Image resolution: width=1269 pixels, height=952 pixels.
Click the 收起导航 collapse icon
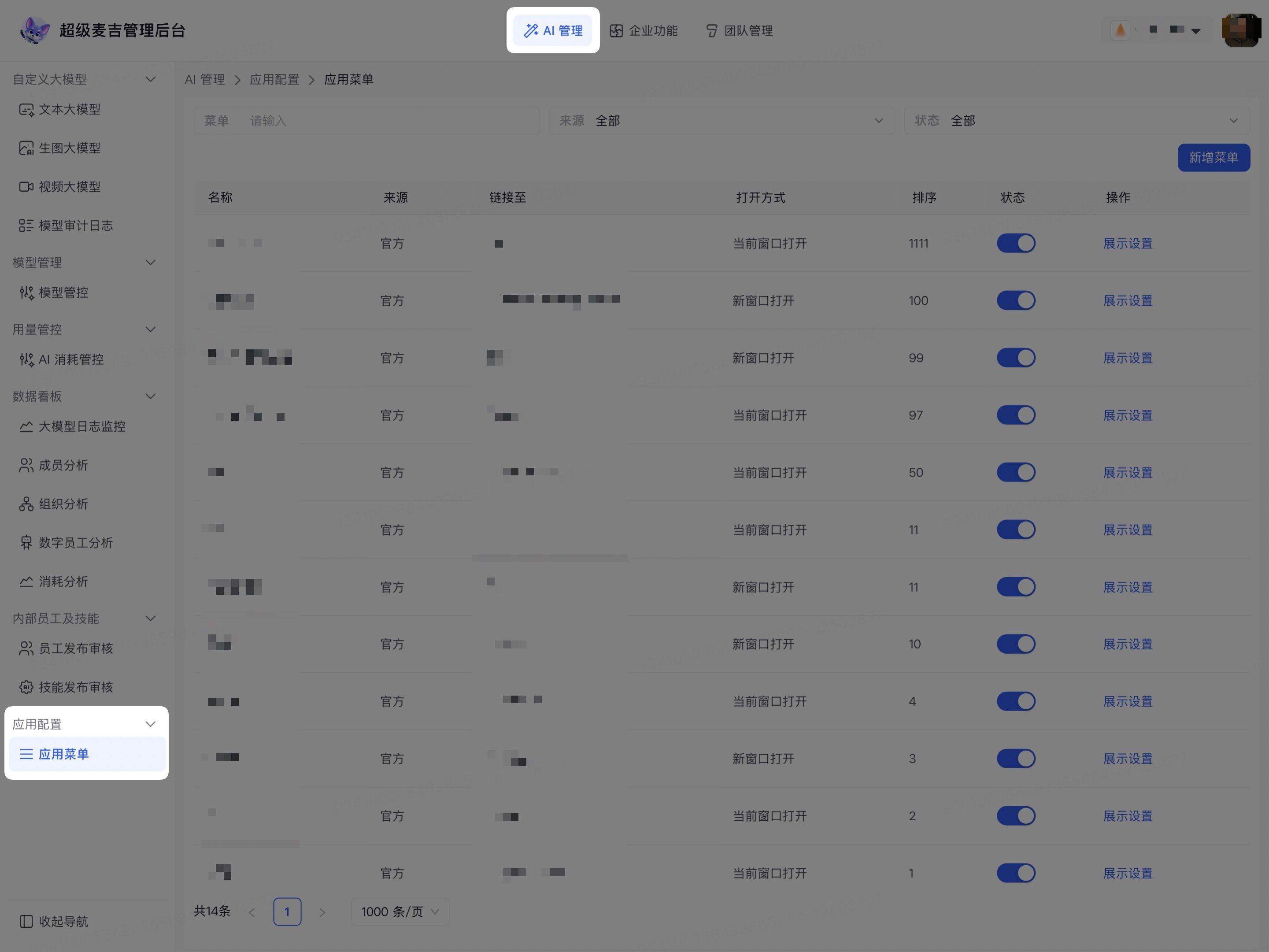coord(26,921)
